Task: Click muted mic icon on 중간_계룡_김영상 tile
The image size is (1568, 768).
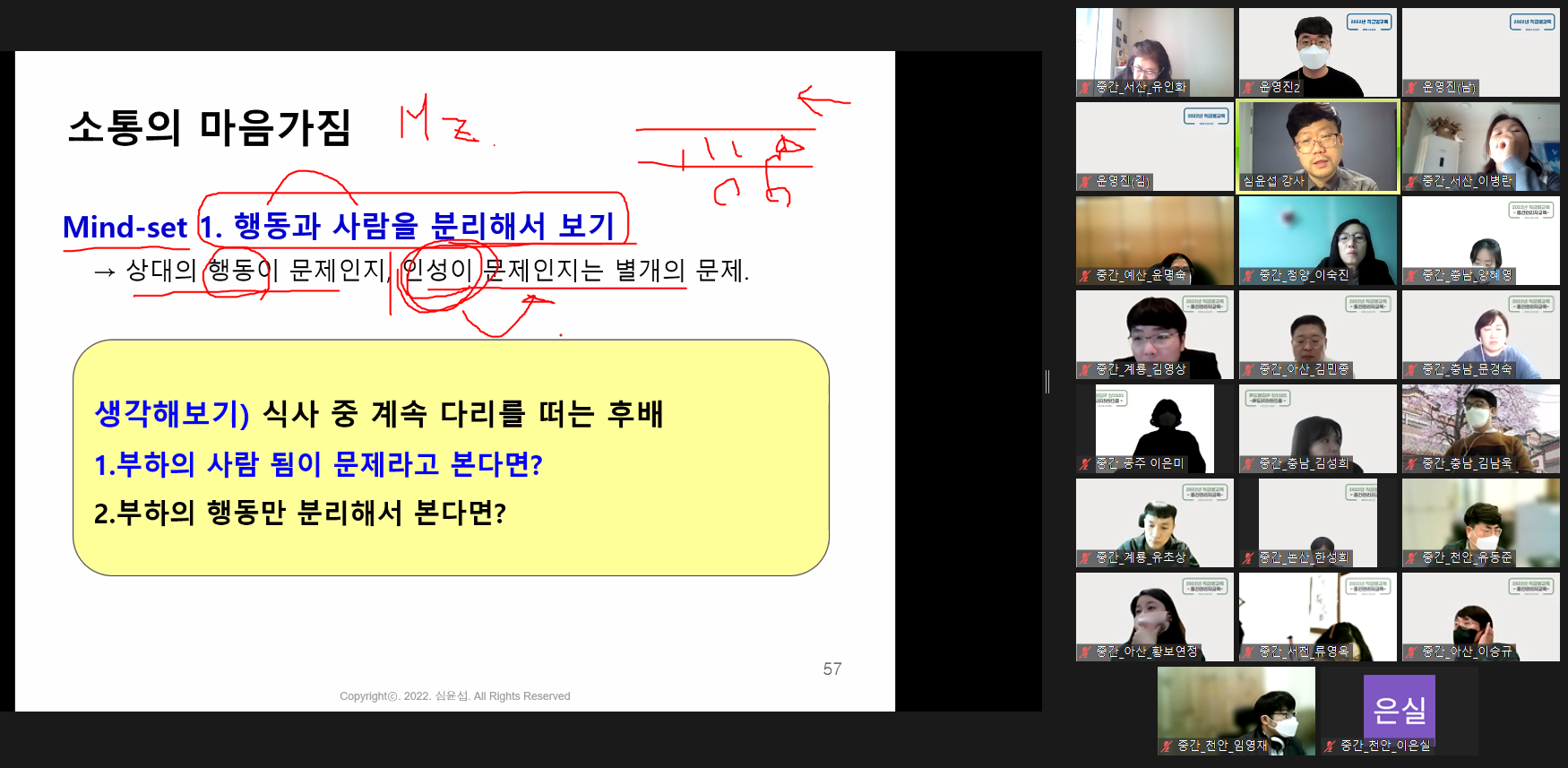Action: (1085, 369)
